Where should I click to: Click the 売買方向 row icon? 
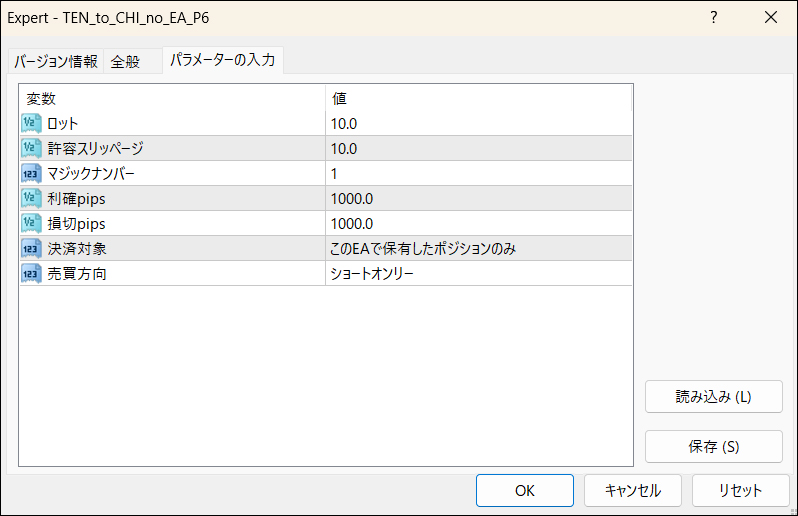pos(30,274)
